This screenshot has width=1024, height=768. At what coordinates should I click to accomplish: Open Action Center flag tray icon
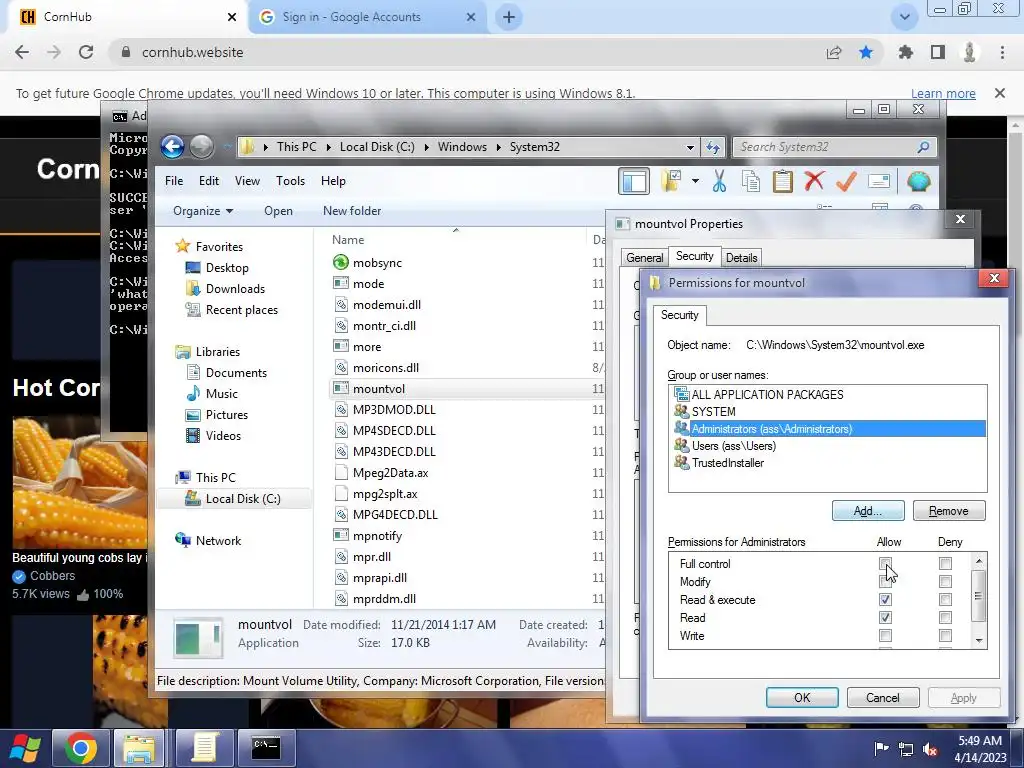pos(881,749)
